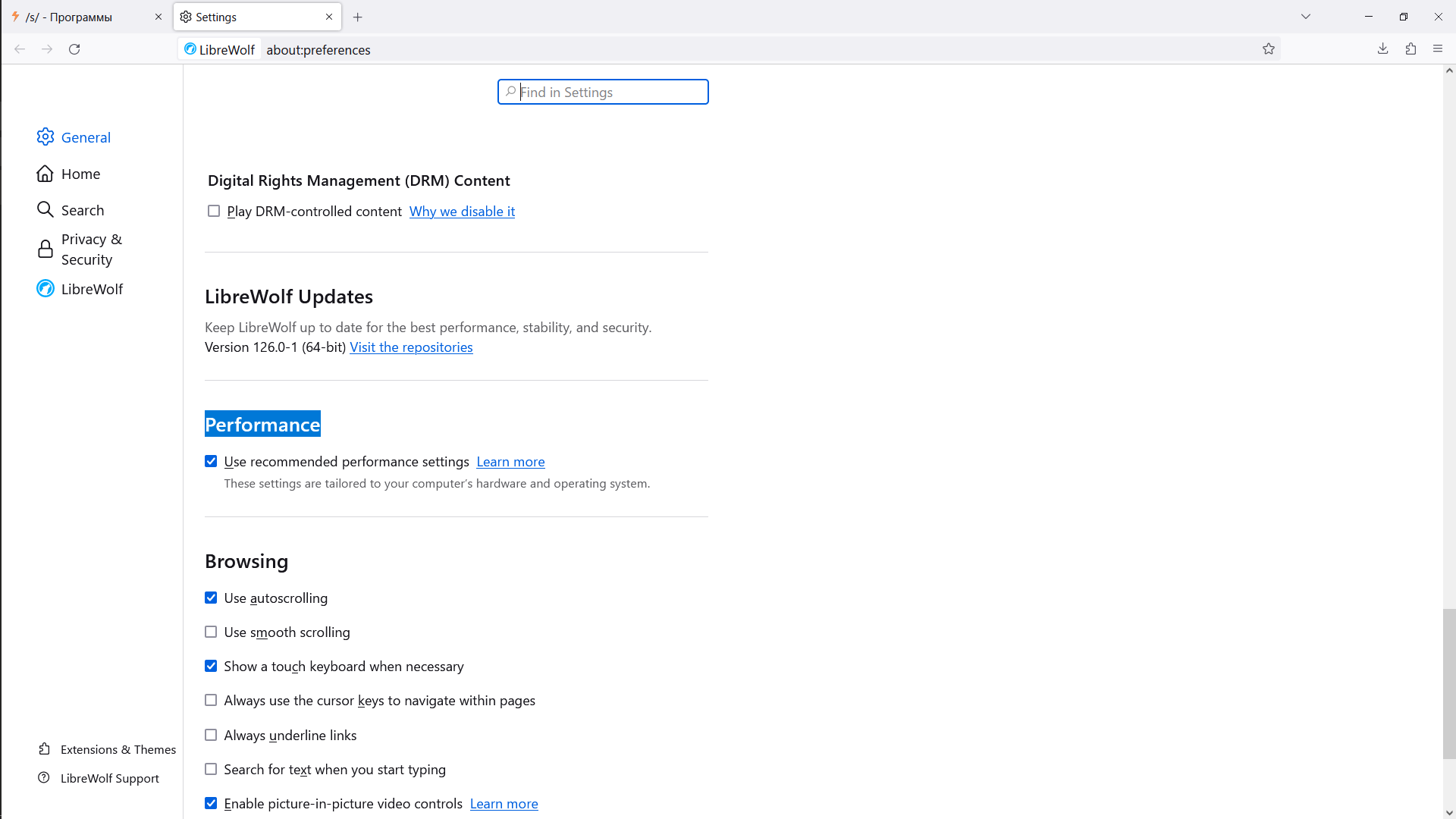This screenshot has width=1456, height=819.
Task: Open a new tab with plus
Action: click(x=358, y=17)
